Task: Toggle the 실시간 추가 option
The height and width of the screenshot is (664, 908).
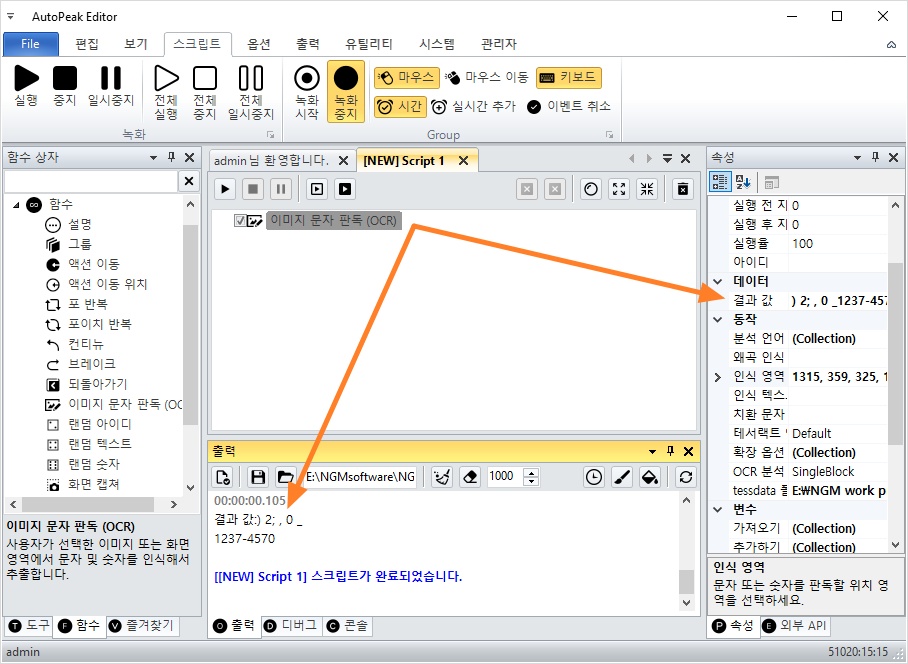Action: click(473, 107)
